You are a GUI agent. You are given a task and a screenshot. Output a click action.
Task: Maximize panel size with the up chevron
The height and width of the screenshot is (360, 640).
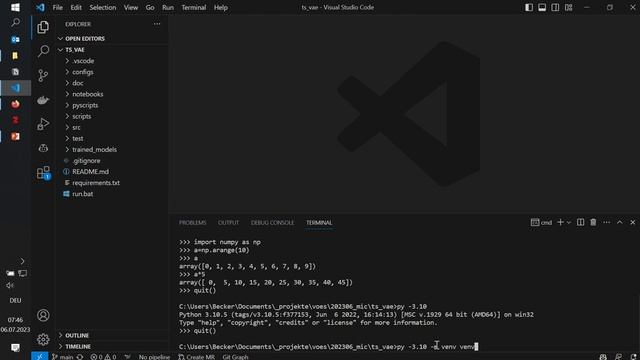(x=620, y=222)
